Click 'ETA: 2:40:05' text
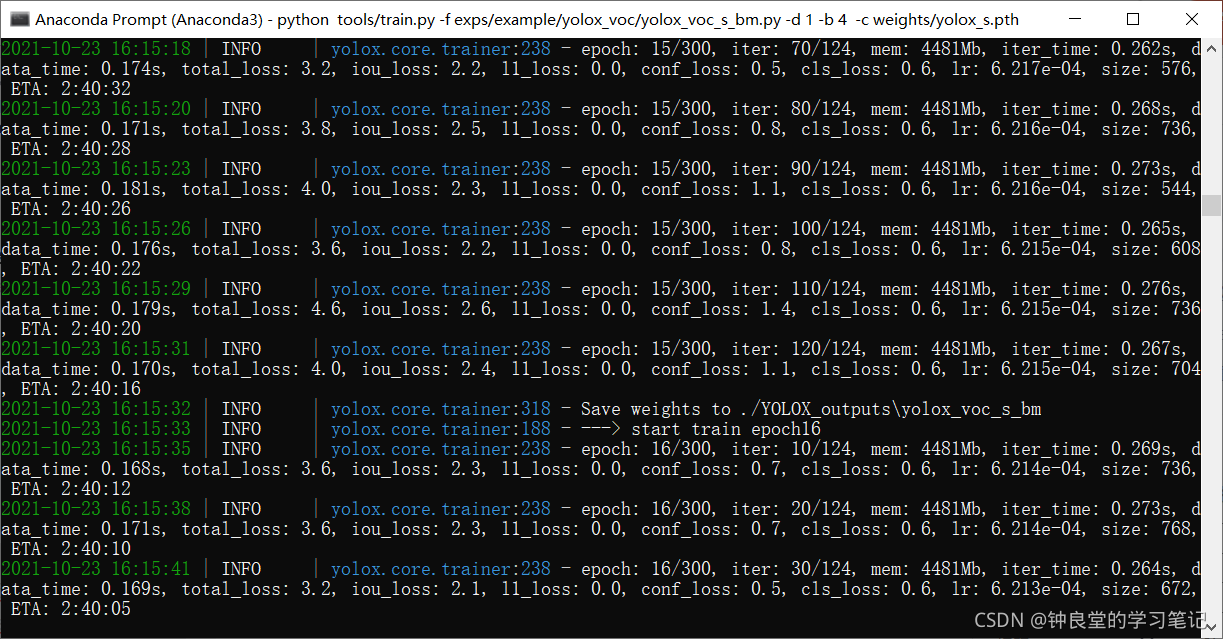1223x639 pixels. pyautogui.click(x=71, y=609)
